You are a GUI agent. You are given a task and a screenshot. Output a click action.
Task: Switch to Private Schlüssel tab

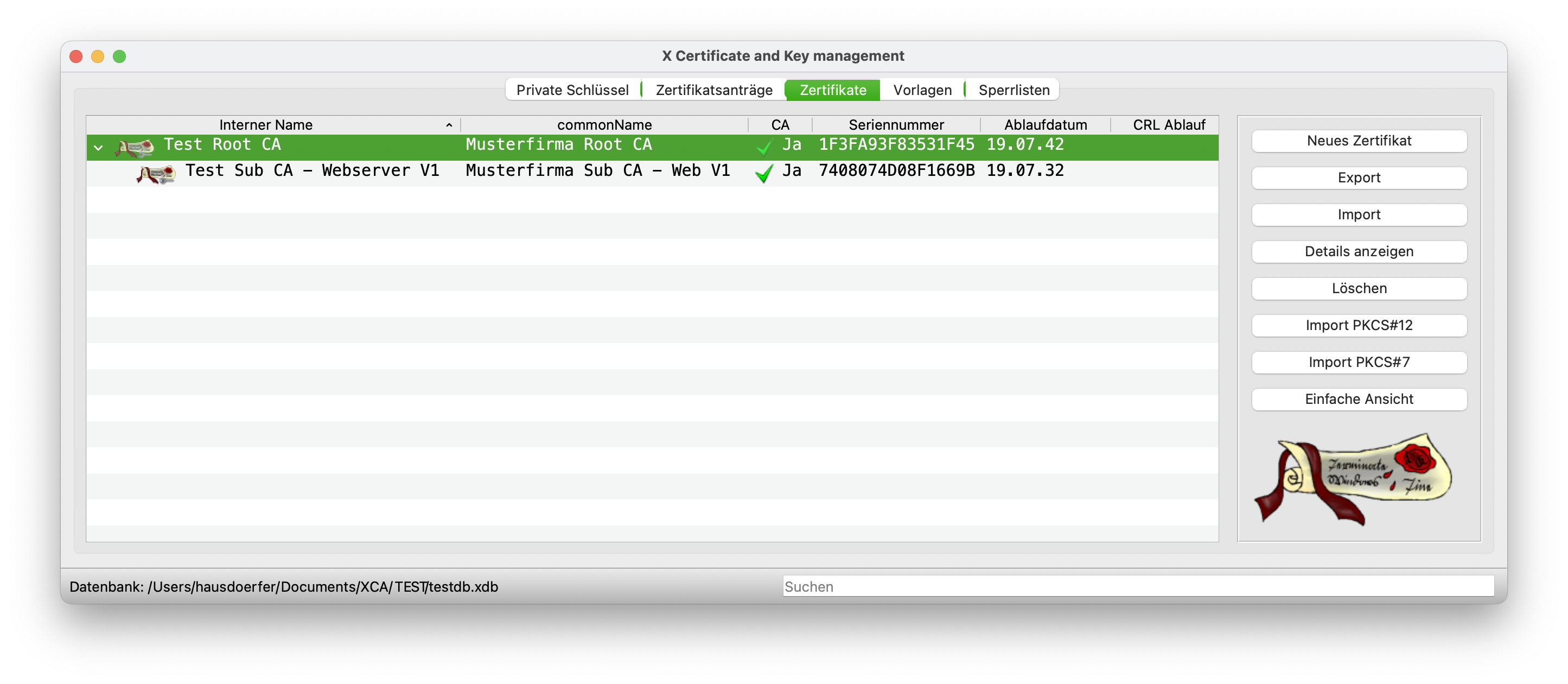pyautogui.click(x=572, y=90)
